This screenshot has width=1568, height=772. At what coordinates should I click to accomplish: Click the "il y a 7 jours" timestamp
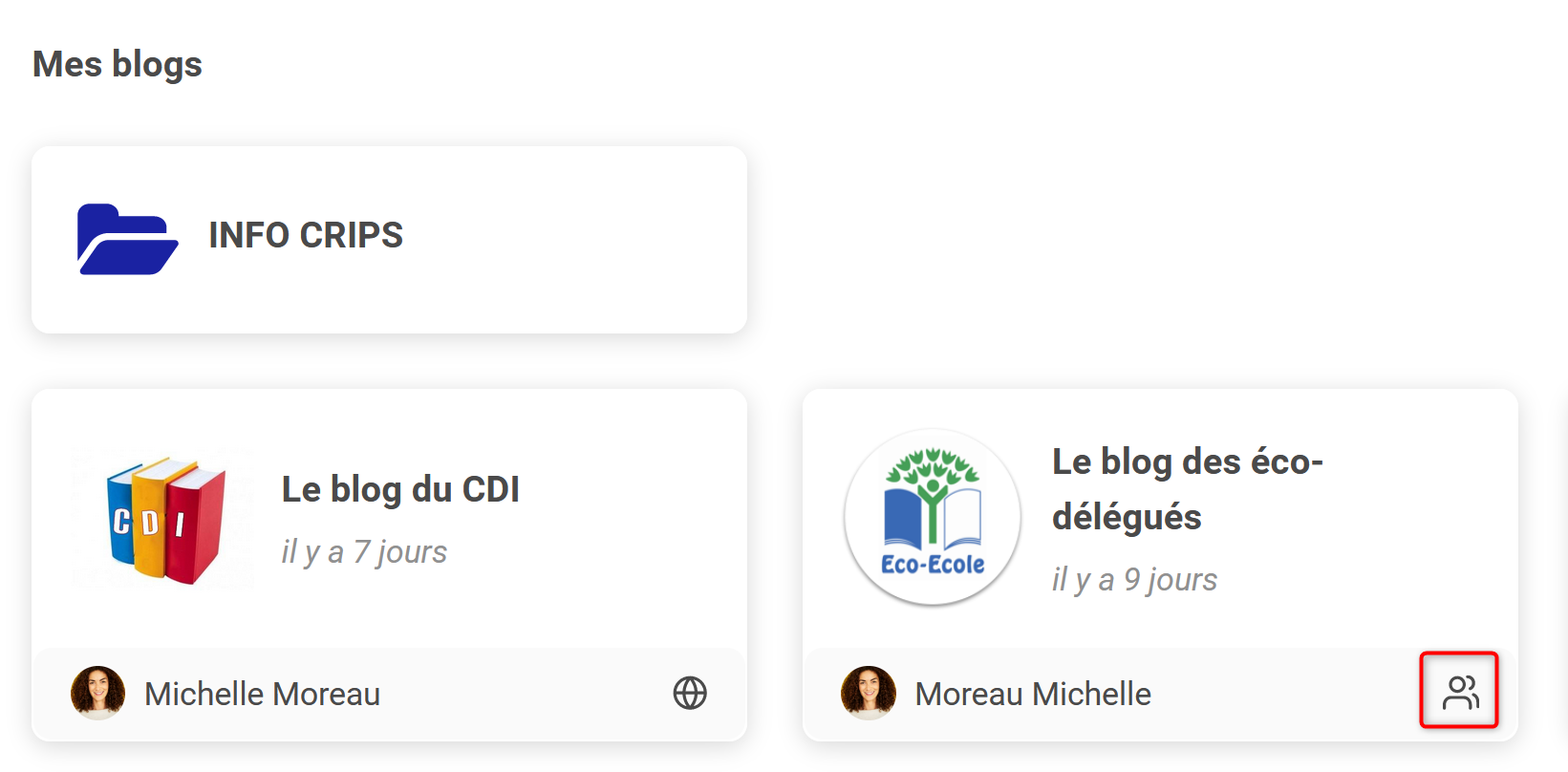tap(364, 552)
